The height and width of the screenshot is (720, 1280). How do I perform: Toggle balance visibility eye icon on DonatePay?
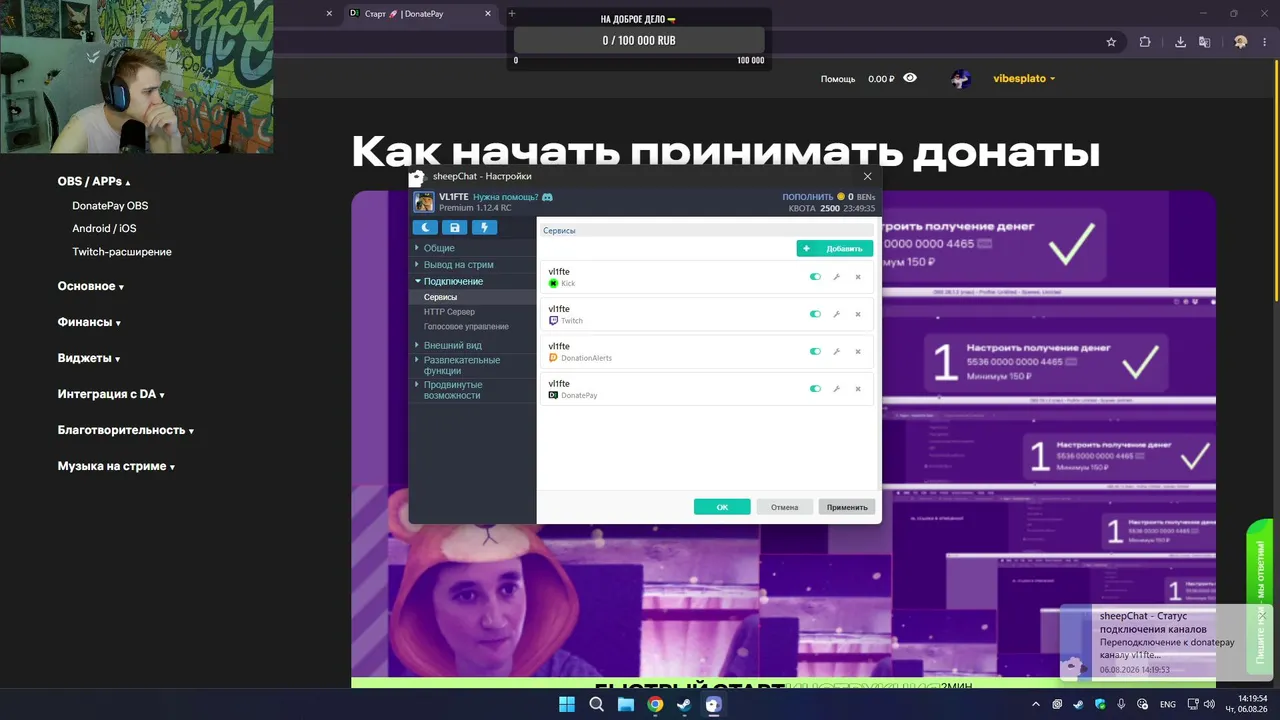[x=910, y=78]
